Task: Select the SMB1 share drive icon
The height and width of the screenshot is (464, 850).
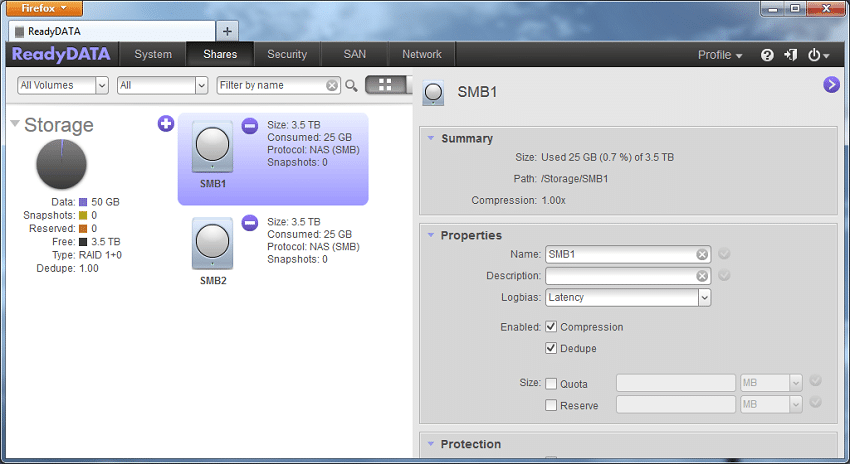Action: click(212, 147)
